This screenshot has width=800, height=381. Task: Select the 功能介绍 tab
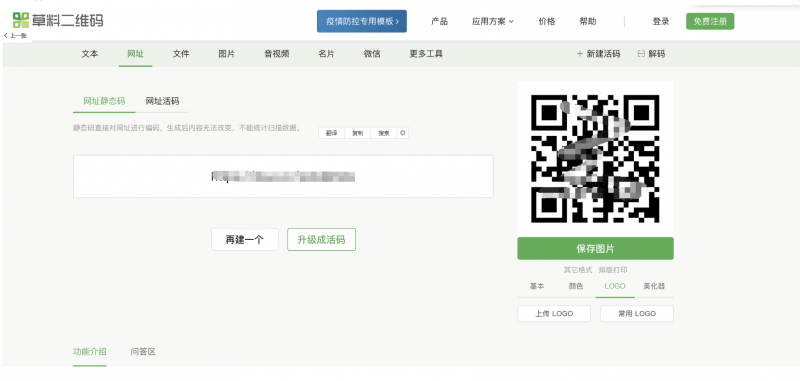(90, 351)
